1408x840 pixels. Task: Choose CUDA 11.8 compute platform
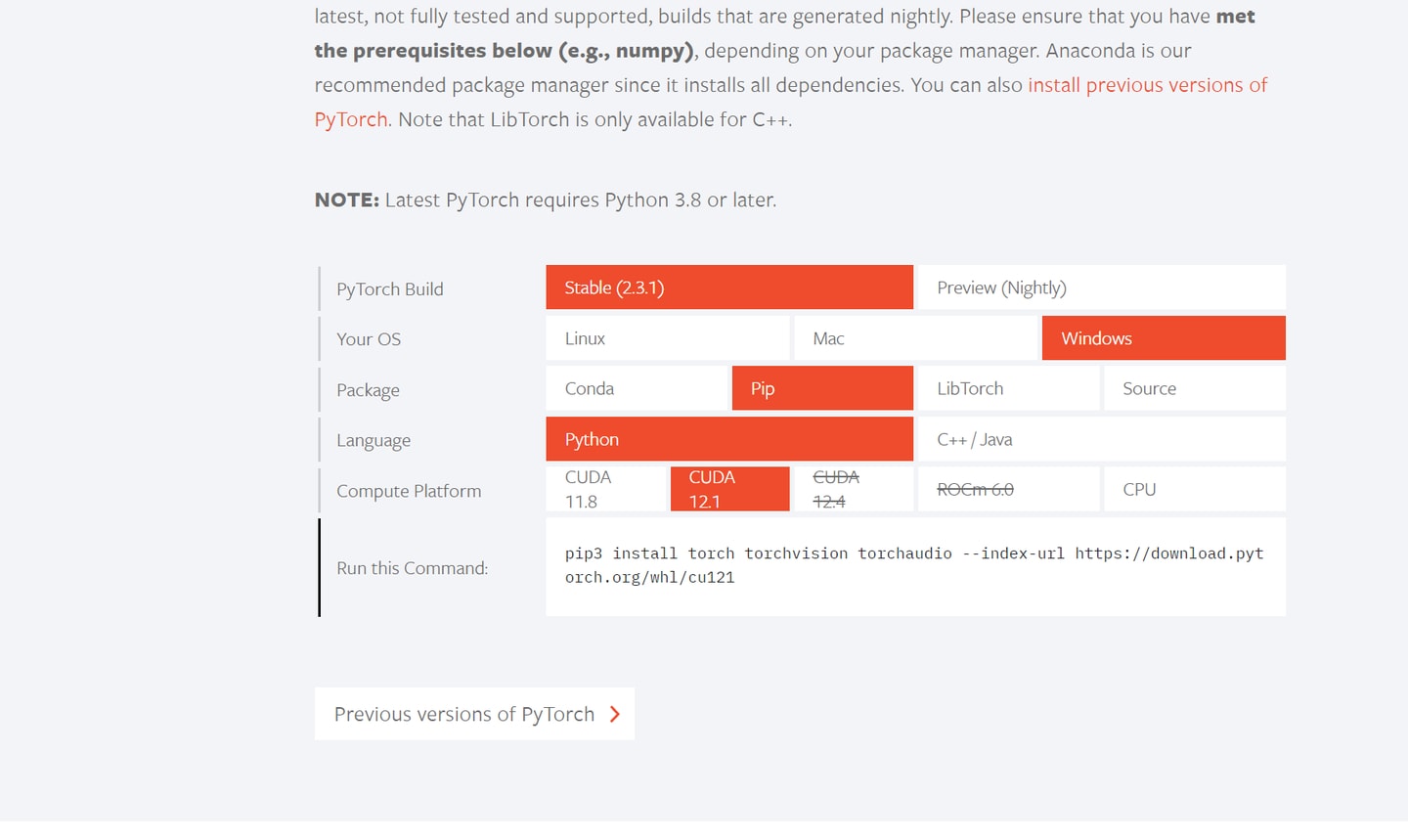point(606,489)
